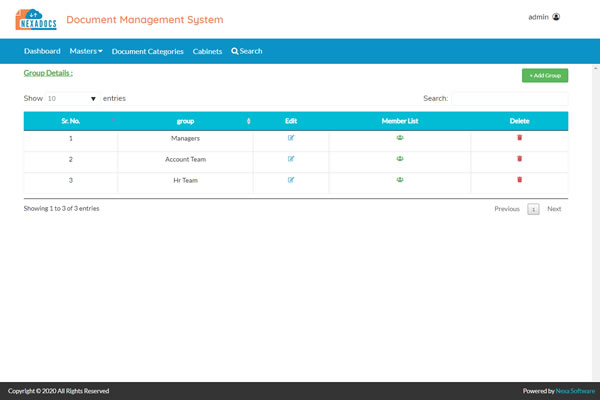Go to Next page of entries
Image resolution: width=600 pixels, height=400 pixels.
click(554, 209)
